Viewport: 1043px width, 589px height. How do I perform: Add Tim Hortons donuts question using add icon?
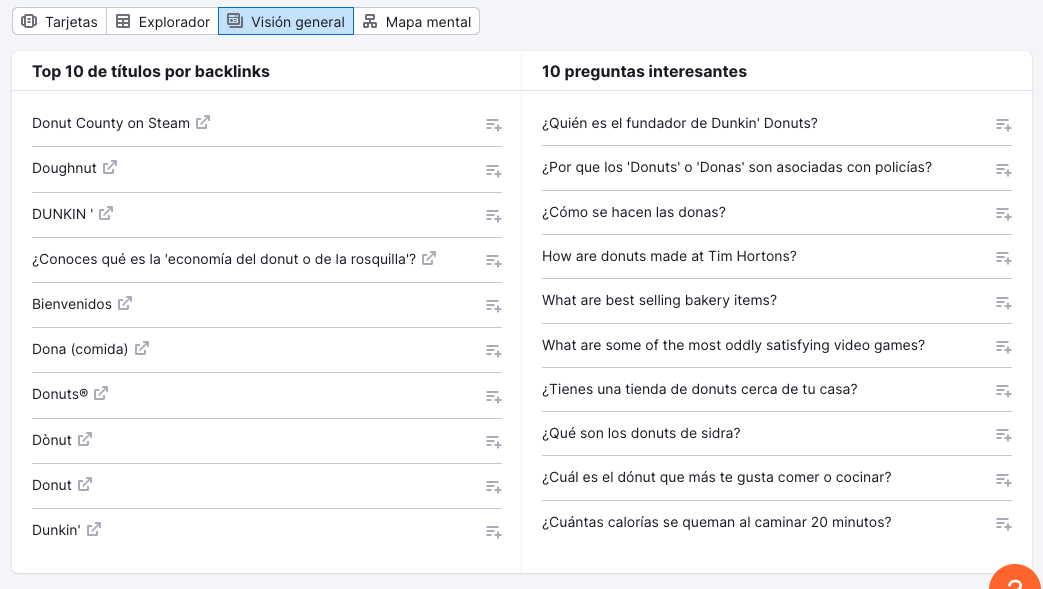(x=1002, y=258)
